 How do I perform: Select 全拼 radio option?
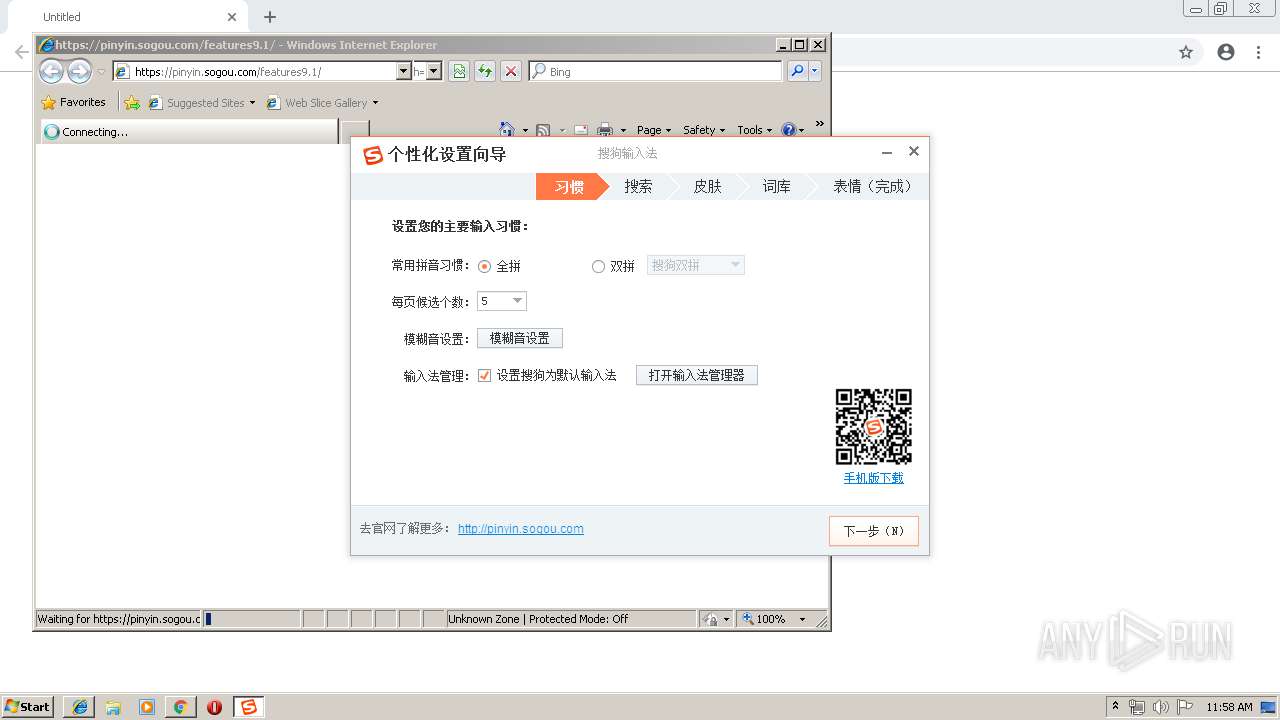pos(485,266)
